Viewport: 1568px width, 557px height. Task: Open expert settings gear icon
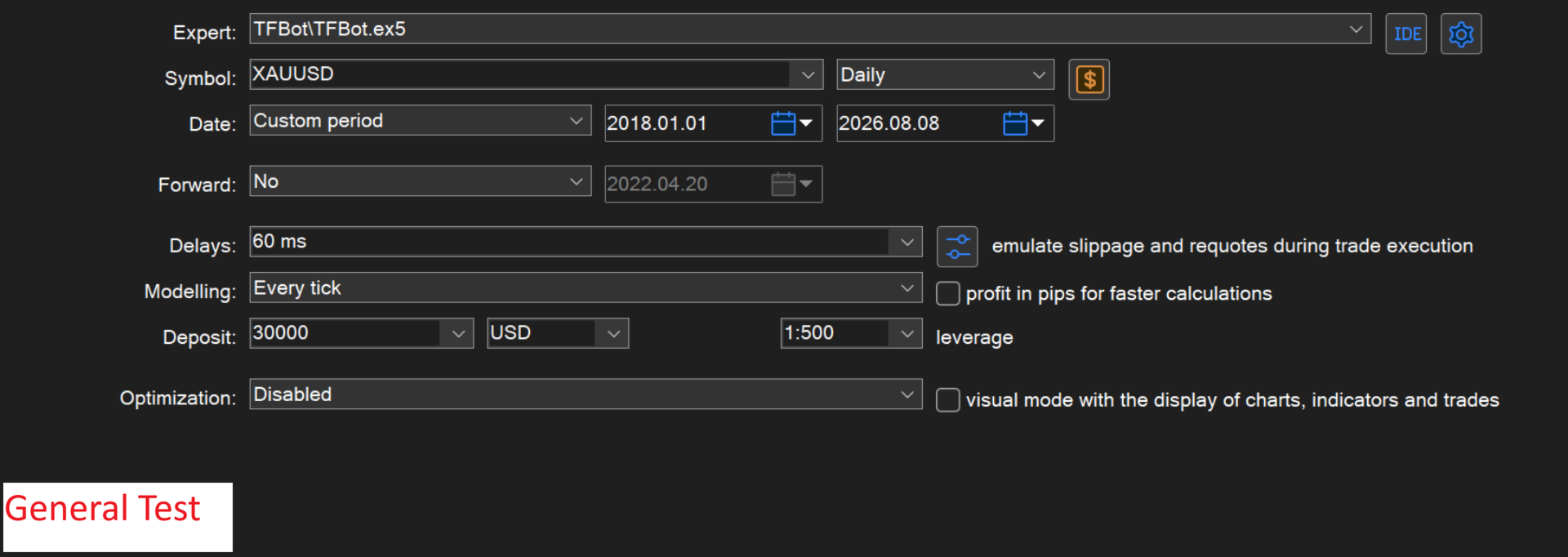[1461, 33]
